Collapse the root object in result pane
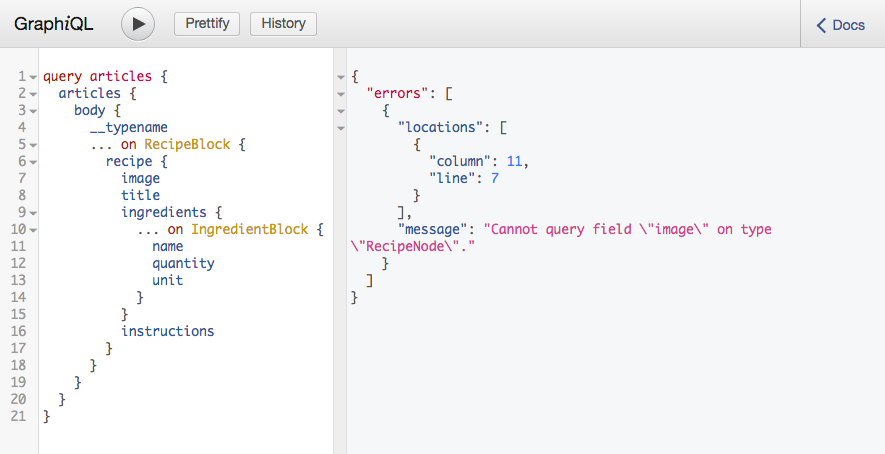Viewport: 885px width, 454px height. click(x=340, y=77)
